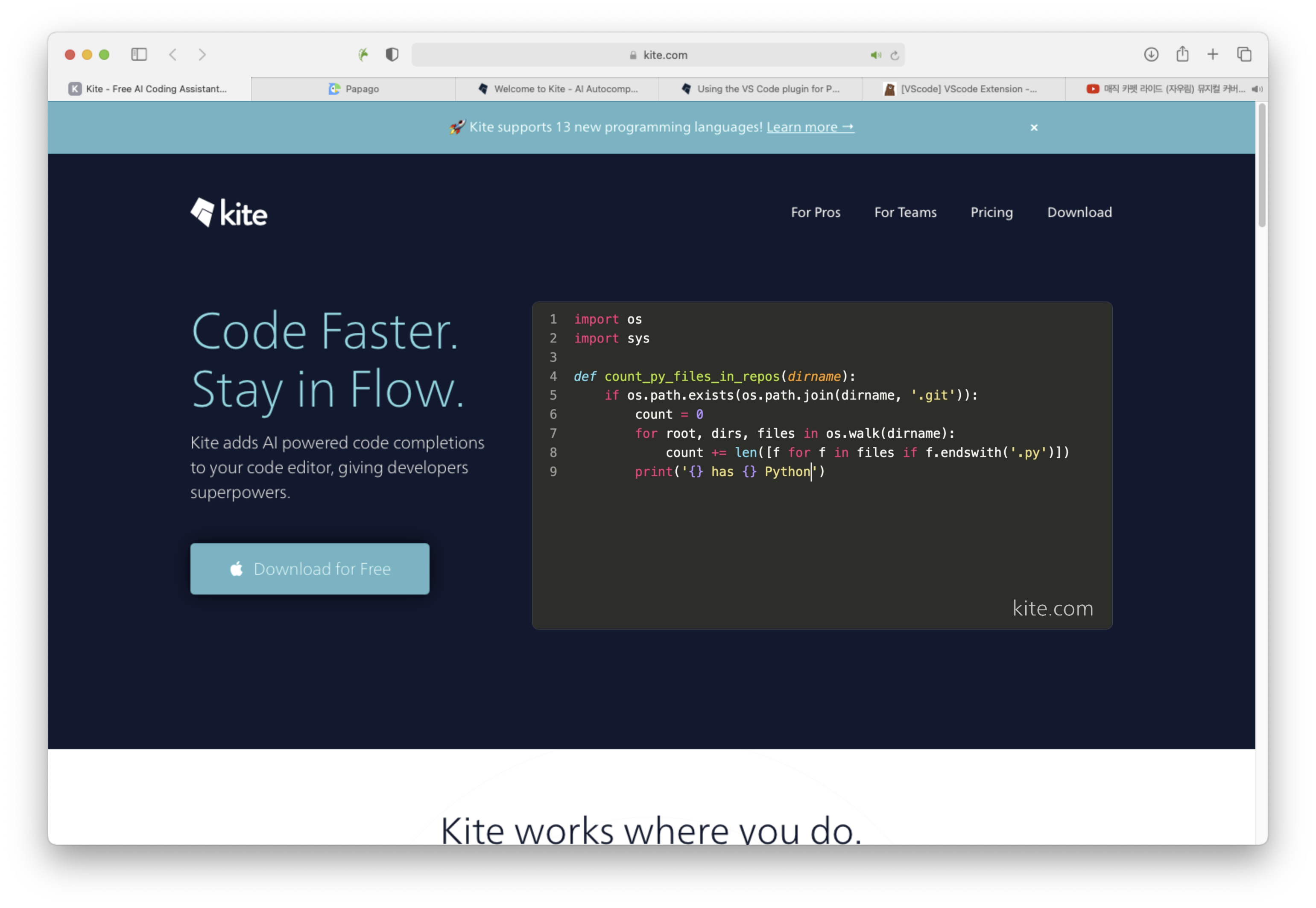Click the Kite logo

(228, 213)
